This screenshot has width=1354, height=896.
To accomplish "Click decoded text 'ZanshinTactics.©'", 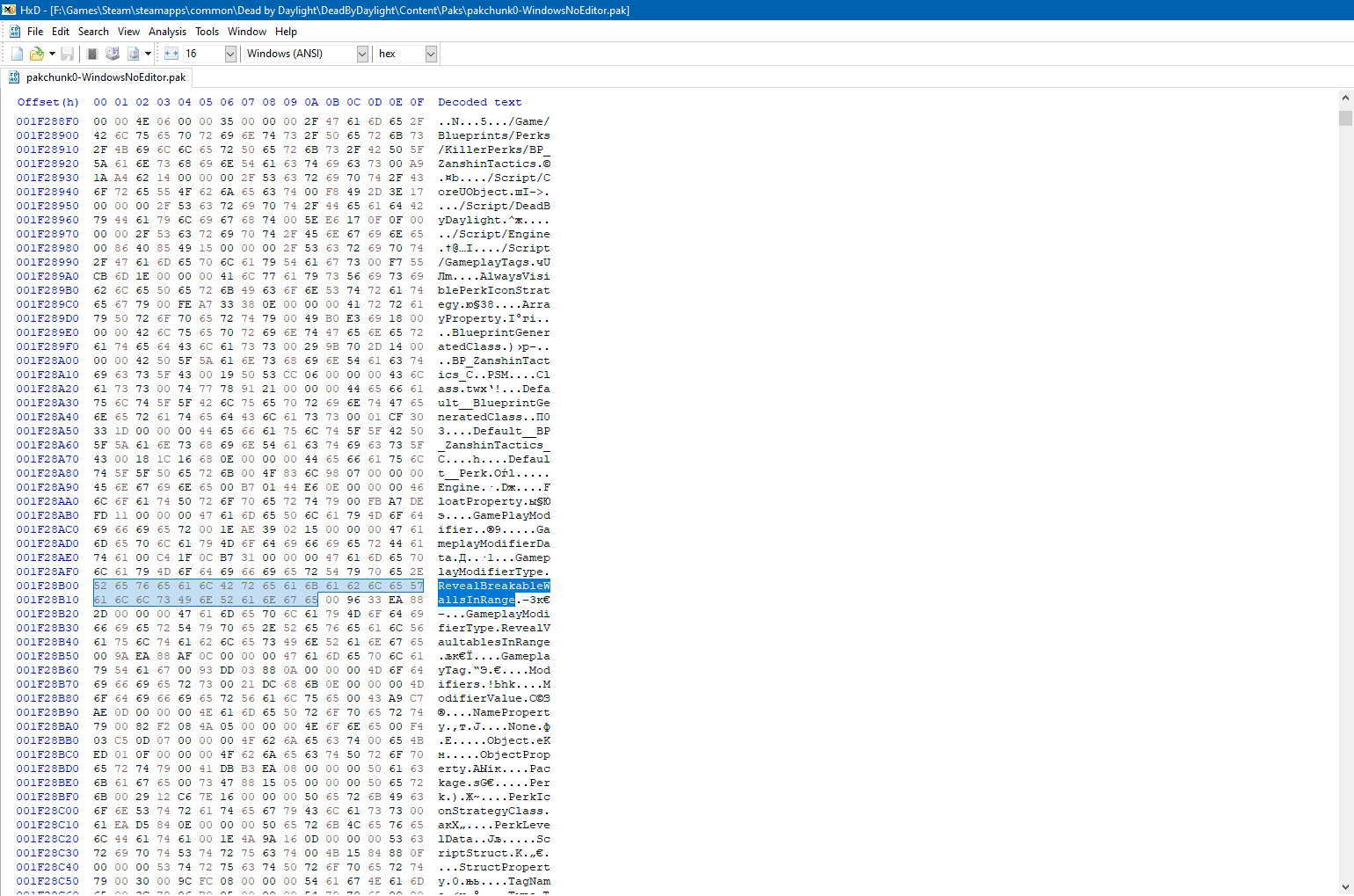I will point(494,164).
